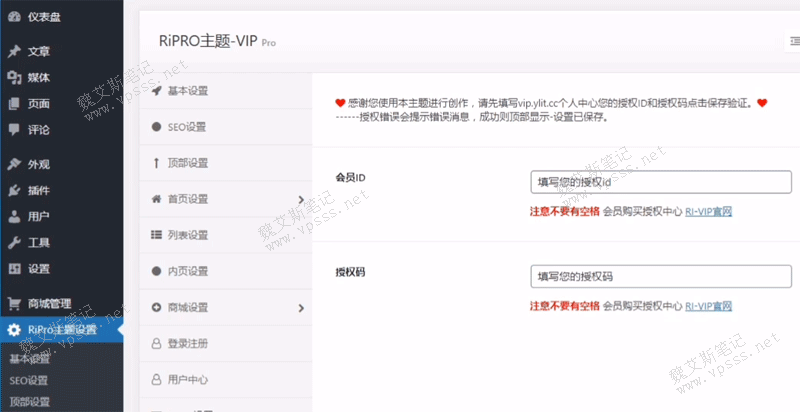Click the menu toggle icon at top right
Viewport: 800px width, 412px height.
click(794, 41)
